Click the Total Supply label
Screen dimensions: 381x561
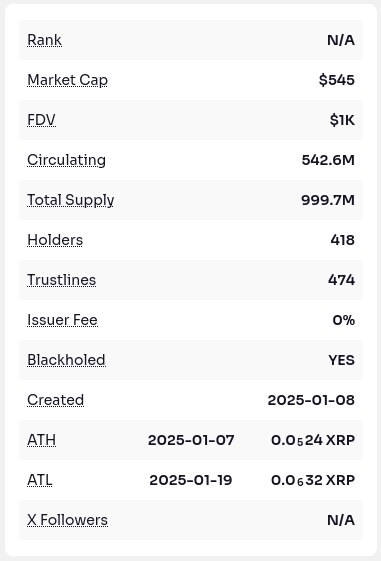(x=71, y=200)
